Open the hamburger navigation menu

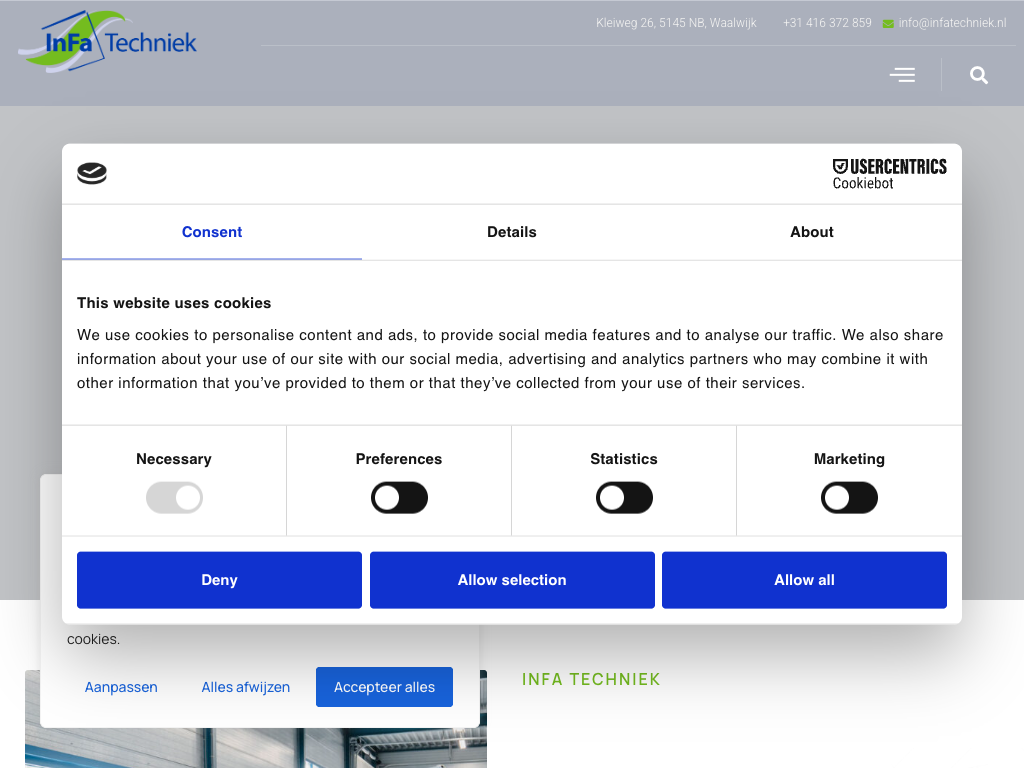click(902, 75)
